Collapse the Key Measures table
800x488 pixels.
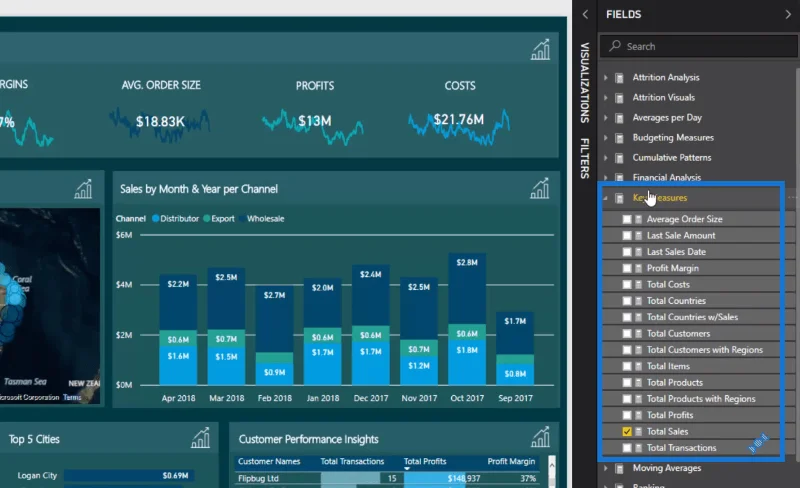click(606, 198)
